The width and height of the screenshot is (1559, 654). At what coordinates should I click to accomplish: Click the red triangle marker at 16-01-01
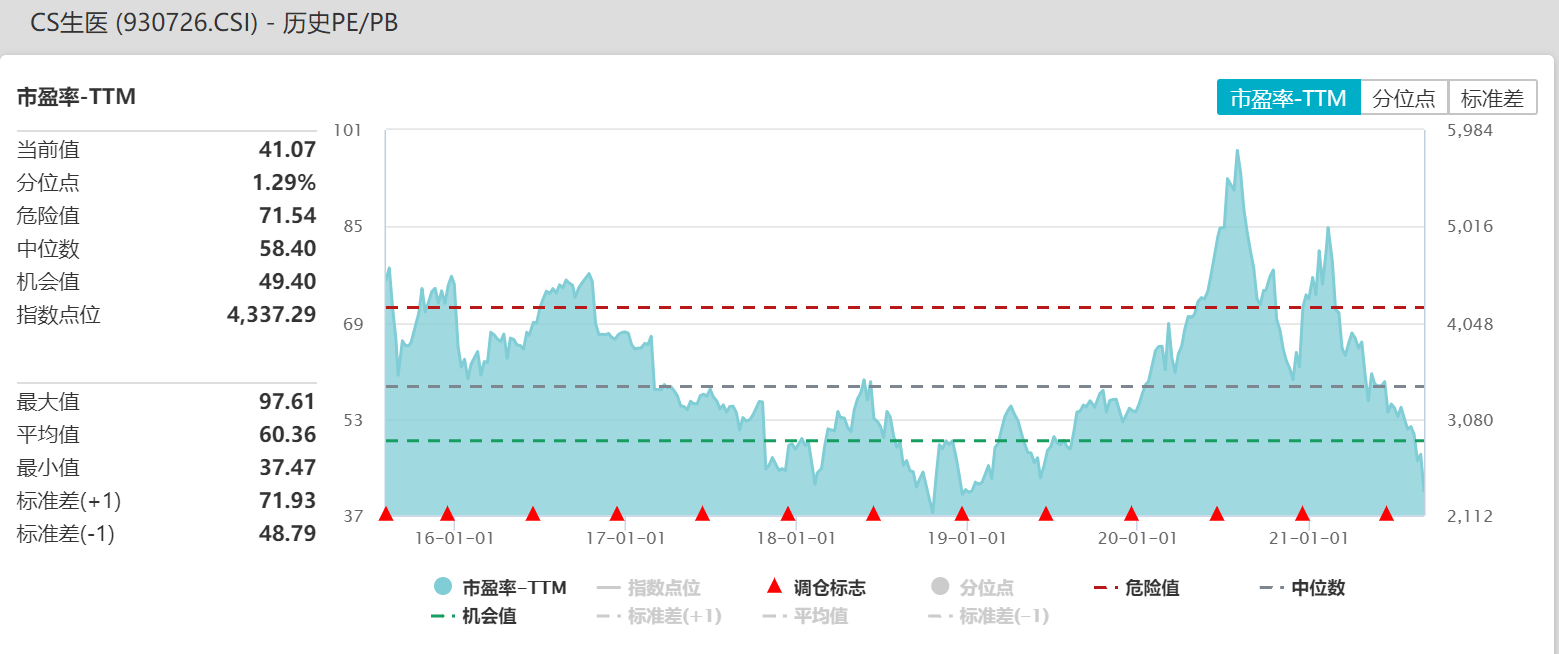point(448,513)
